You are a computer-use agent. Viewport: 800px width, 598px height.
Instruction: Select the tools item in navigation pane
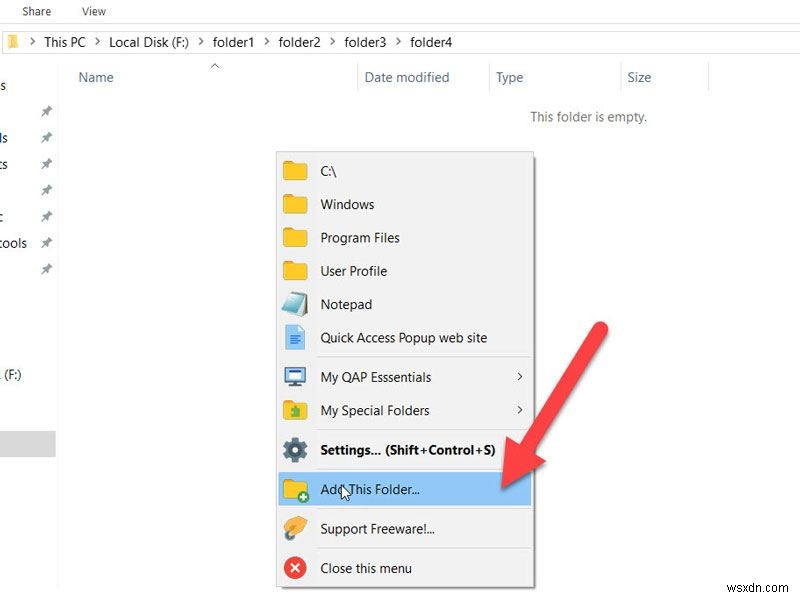[13, 243]
